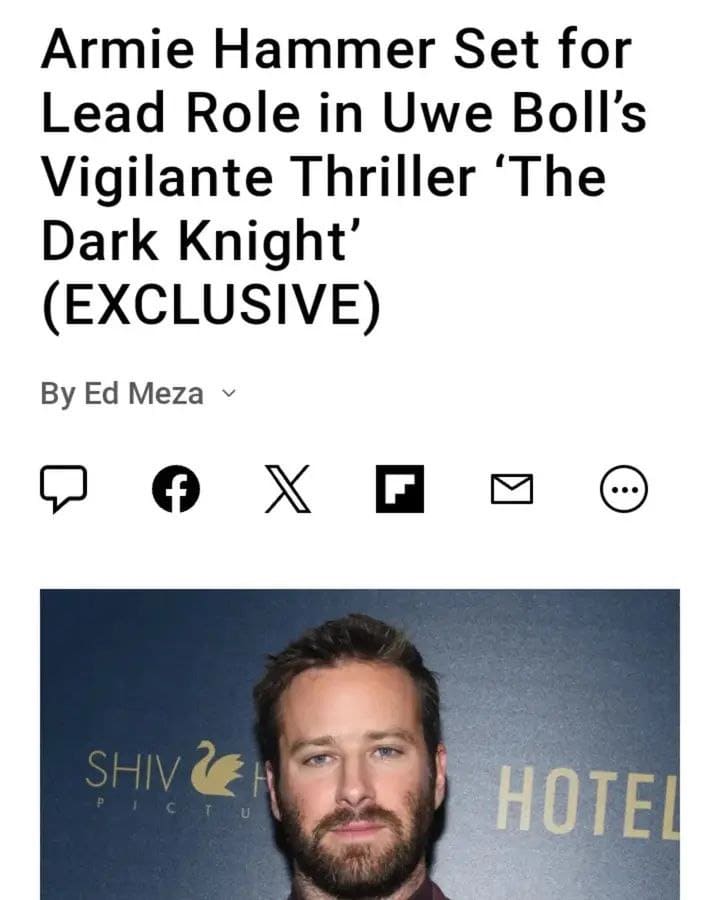This screenshot has width=720, height=900.
Task: Open comments via the speech bubble icon
Action: tap(63, 488)
